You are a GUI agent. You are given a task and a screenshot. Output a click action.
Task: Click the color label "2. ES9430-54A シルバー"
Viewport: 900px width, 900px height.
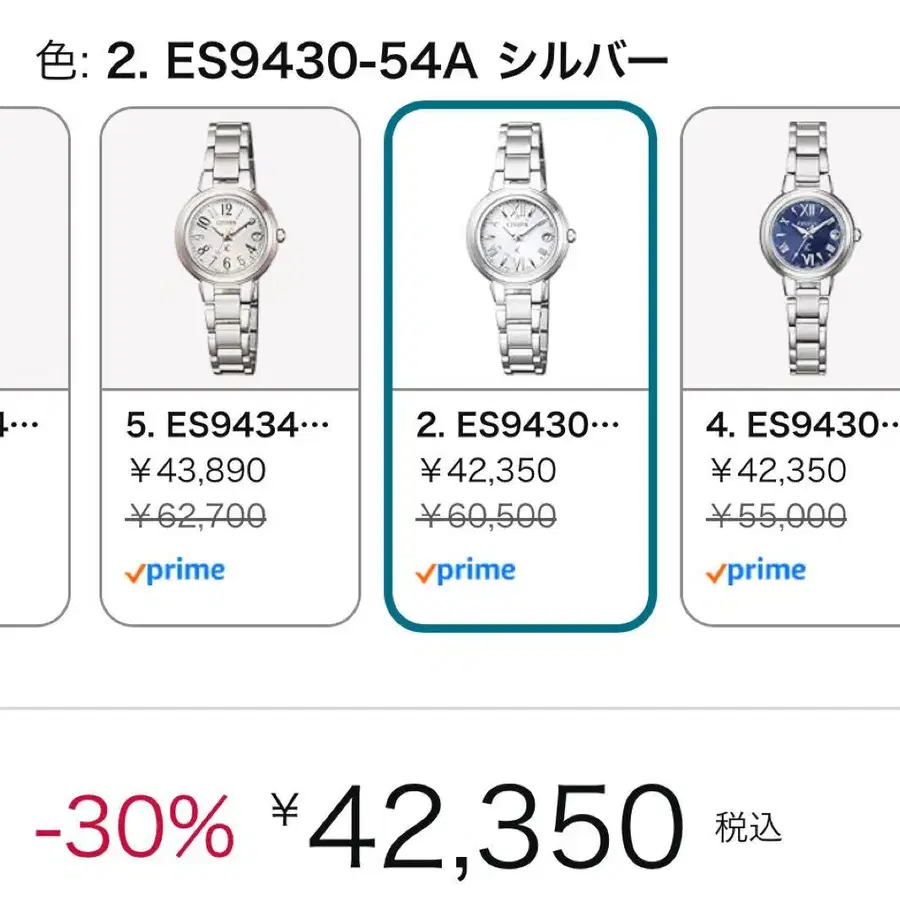(387, 62)
